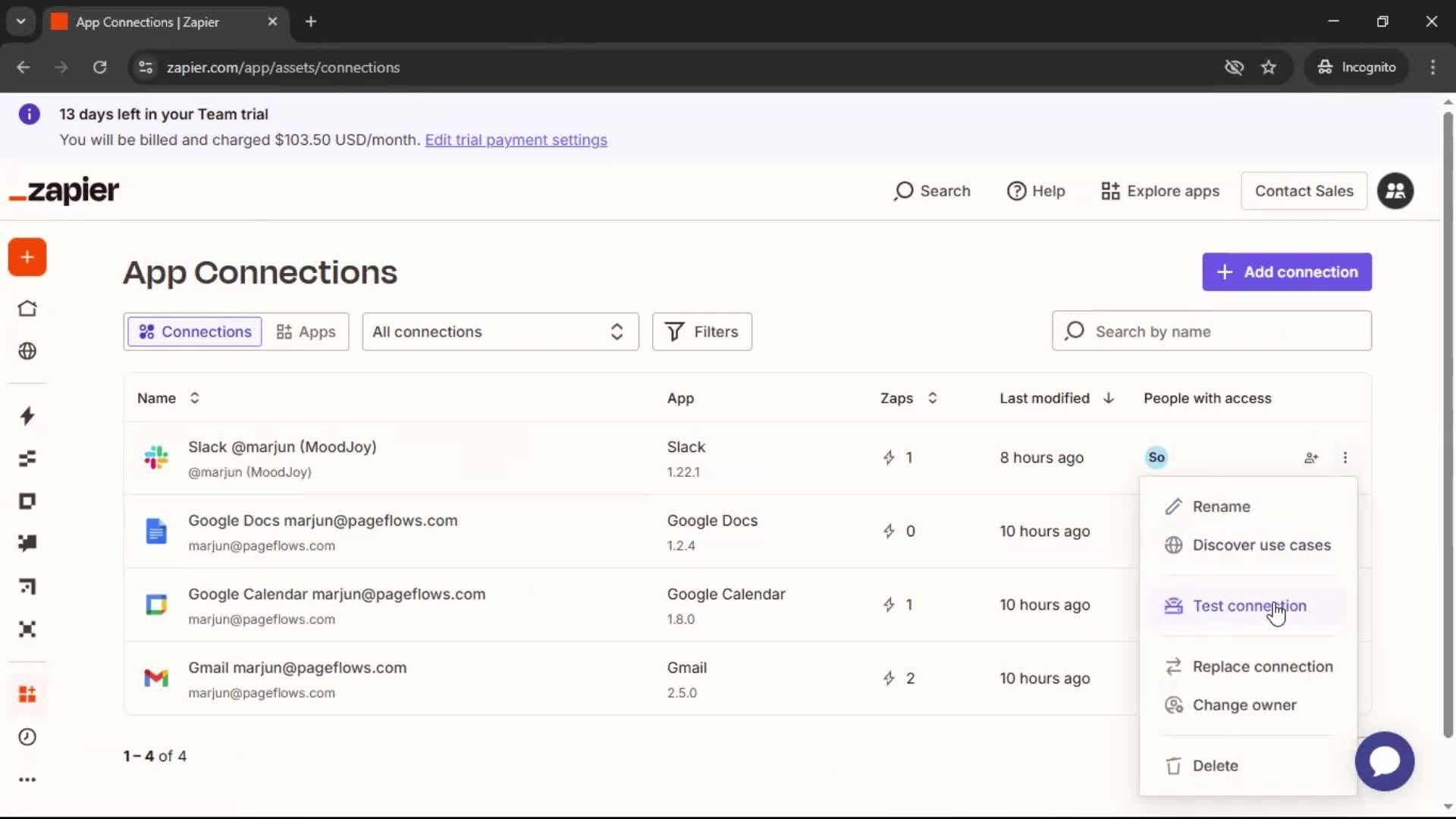Click the three-dot menu on Slack row
Image resolution: width=1456 pixels, height=819 pixels.
click(x=1345, y=457)
